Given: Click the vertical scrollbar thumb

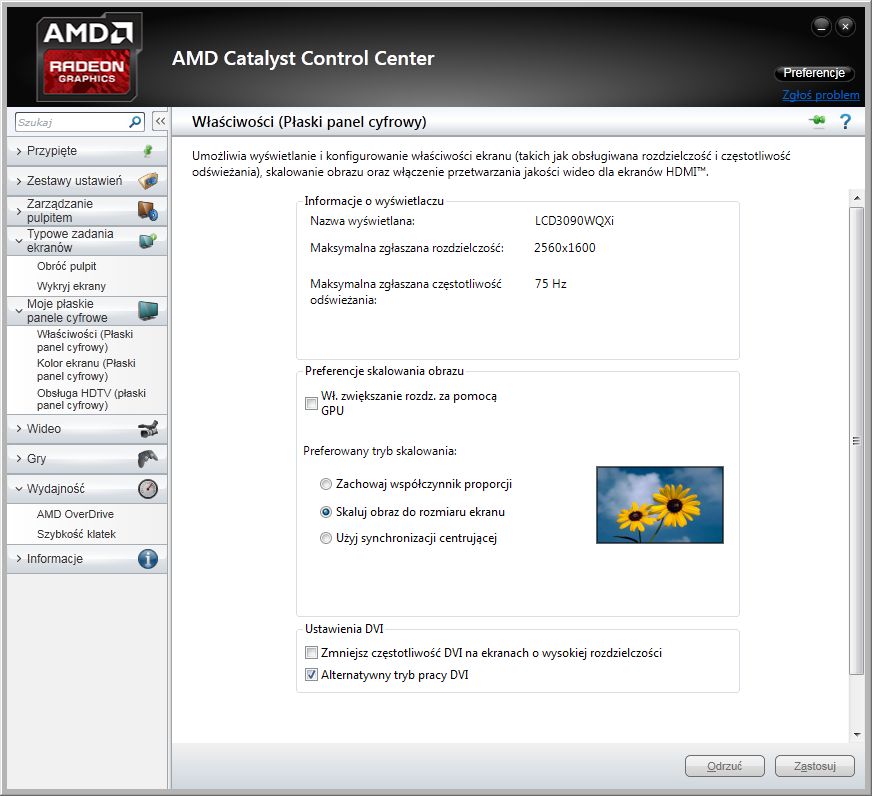Looking at the screenshot, I should click(856, 441).
